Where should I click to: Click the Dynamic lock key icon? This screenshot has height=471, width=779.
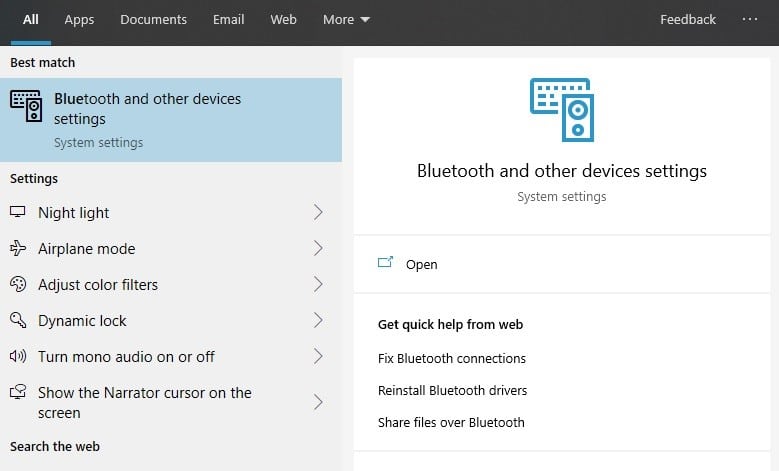click(18, 321)
